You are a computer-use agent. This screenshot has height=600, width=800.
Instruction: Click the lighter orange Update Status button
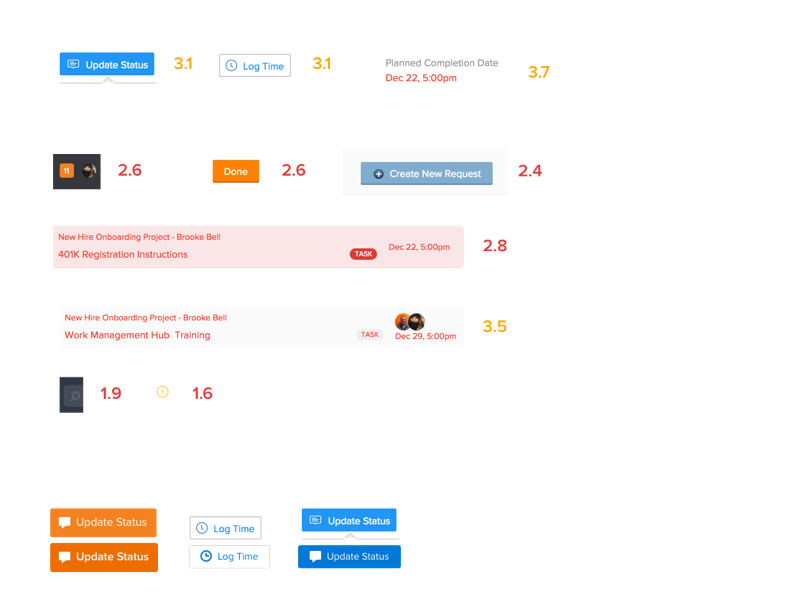[x=103, y=522]
